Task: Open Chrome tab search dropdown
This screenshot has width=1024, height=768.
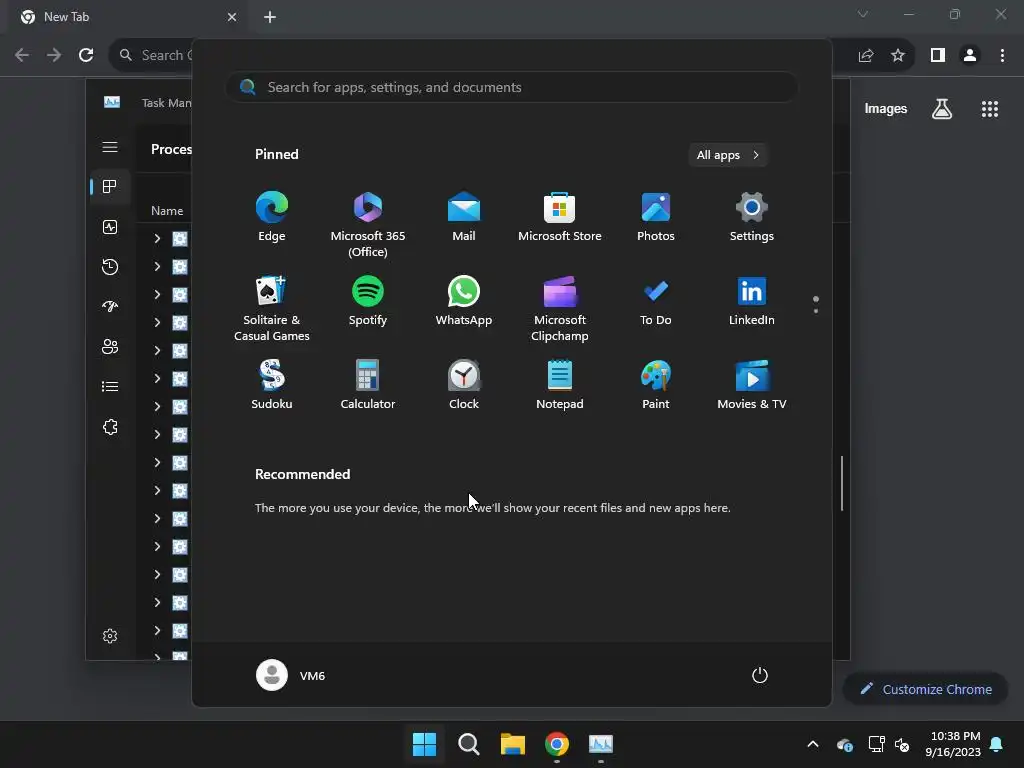Action: 863,14
